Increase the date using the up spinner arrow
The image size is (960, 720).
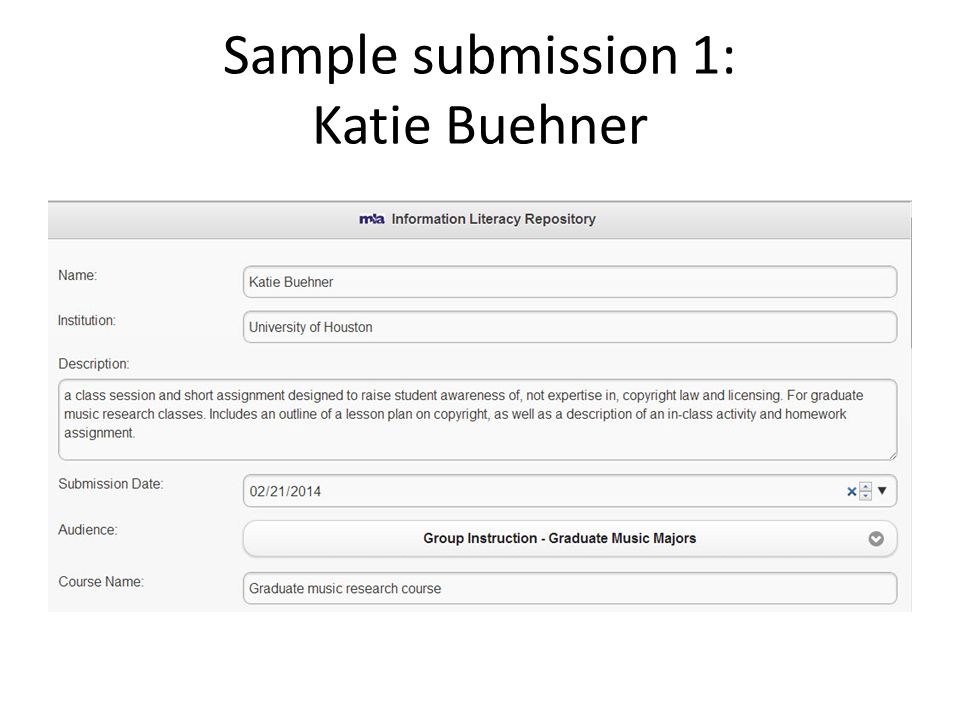865,487
